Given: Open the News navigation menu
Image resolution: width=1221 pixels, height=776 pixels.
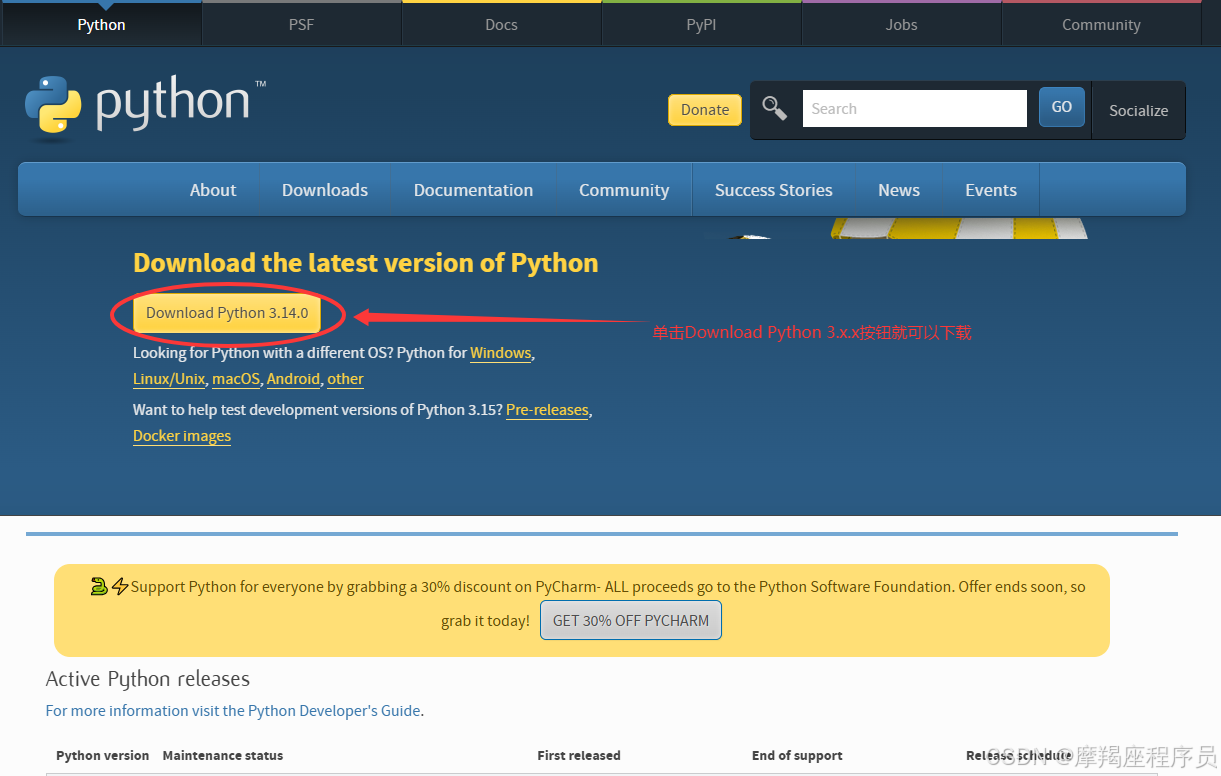Looking at the screenshot, I should point(899,190).
